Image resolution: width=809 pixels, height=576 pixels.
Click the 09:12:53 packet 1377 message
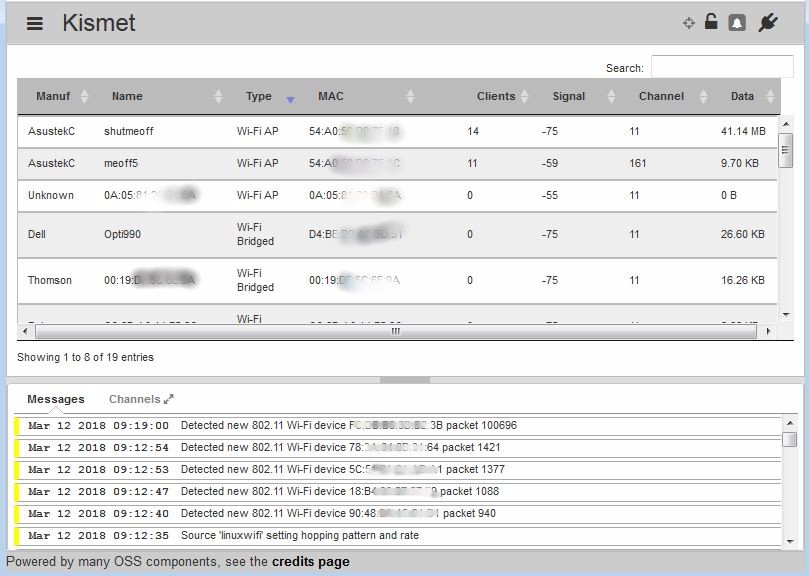click(x=397, y=470)
